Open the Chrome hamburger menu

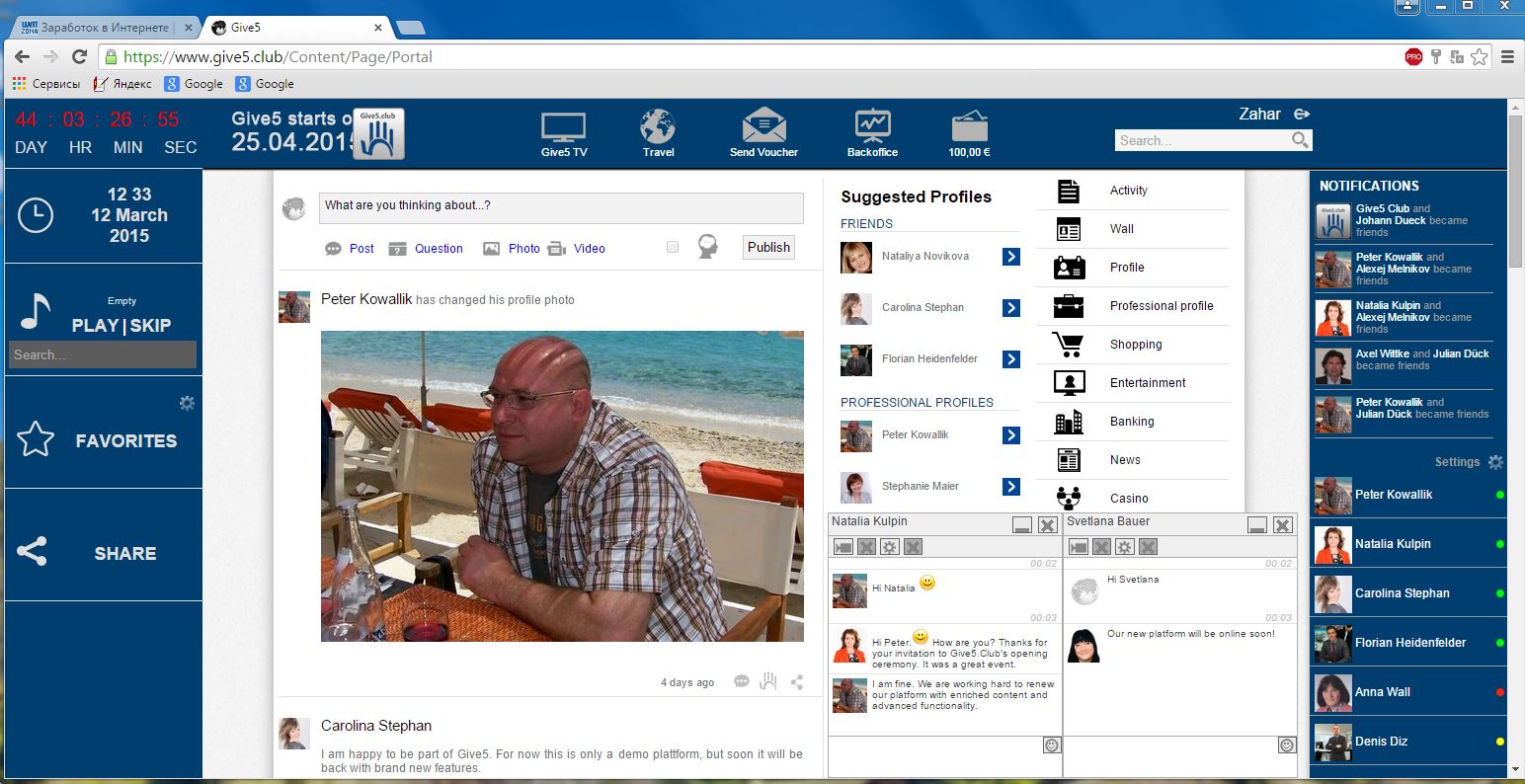point(1507,57)
